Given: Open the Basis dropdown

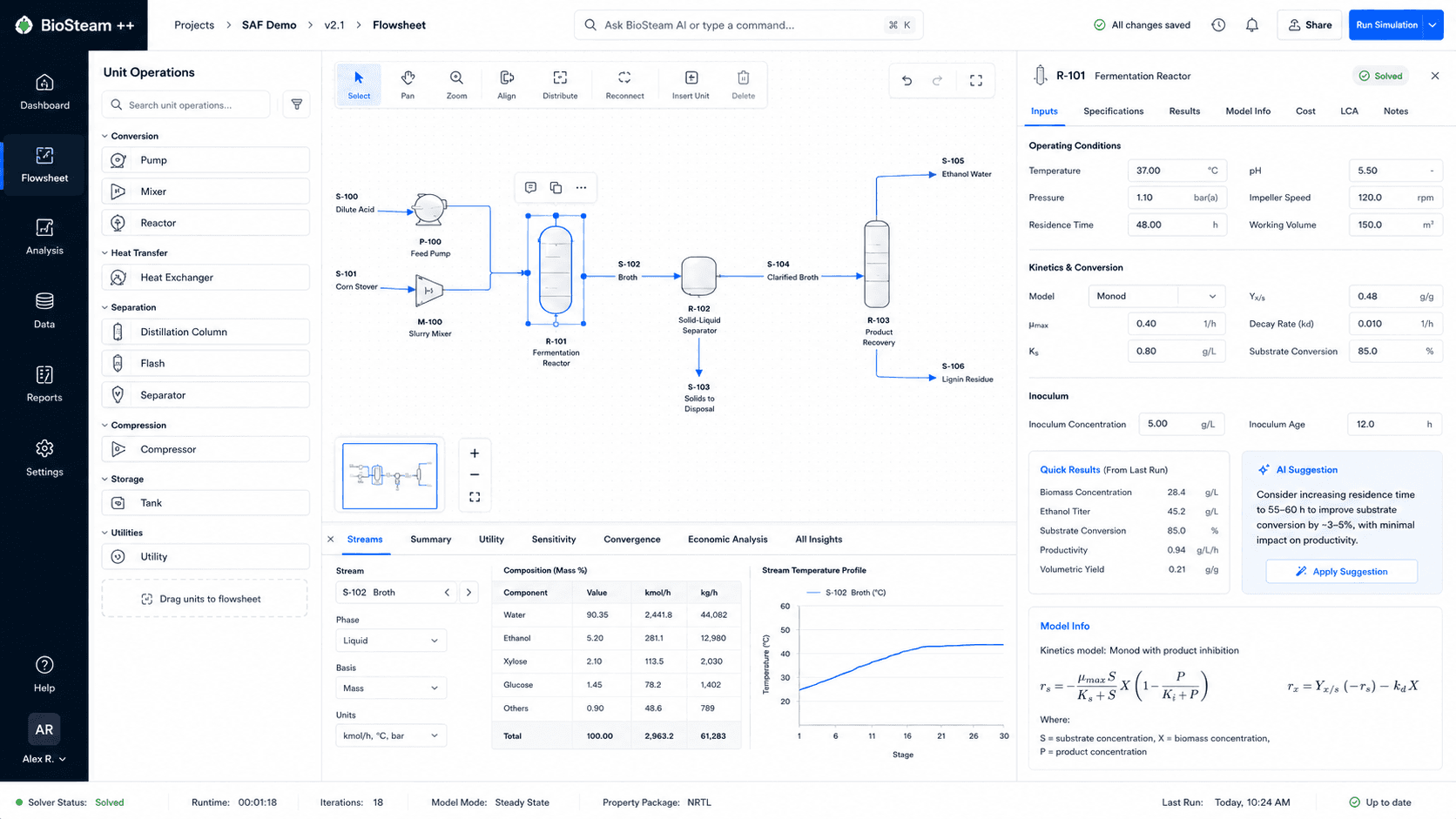Looking at the screenshot, I should [391, 688].
